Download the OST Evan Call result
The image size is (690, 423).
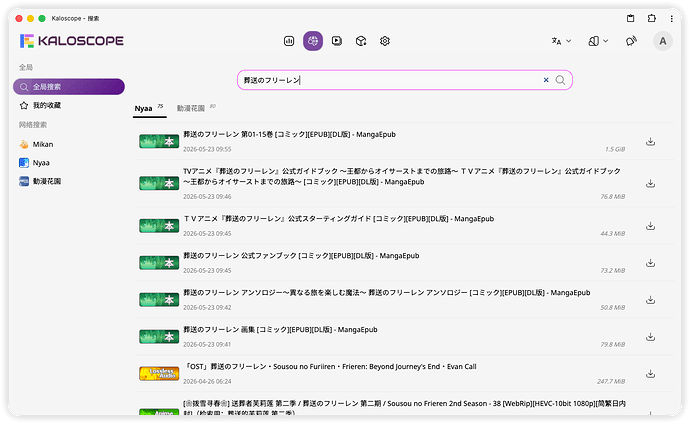click(650, 374)
